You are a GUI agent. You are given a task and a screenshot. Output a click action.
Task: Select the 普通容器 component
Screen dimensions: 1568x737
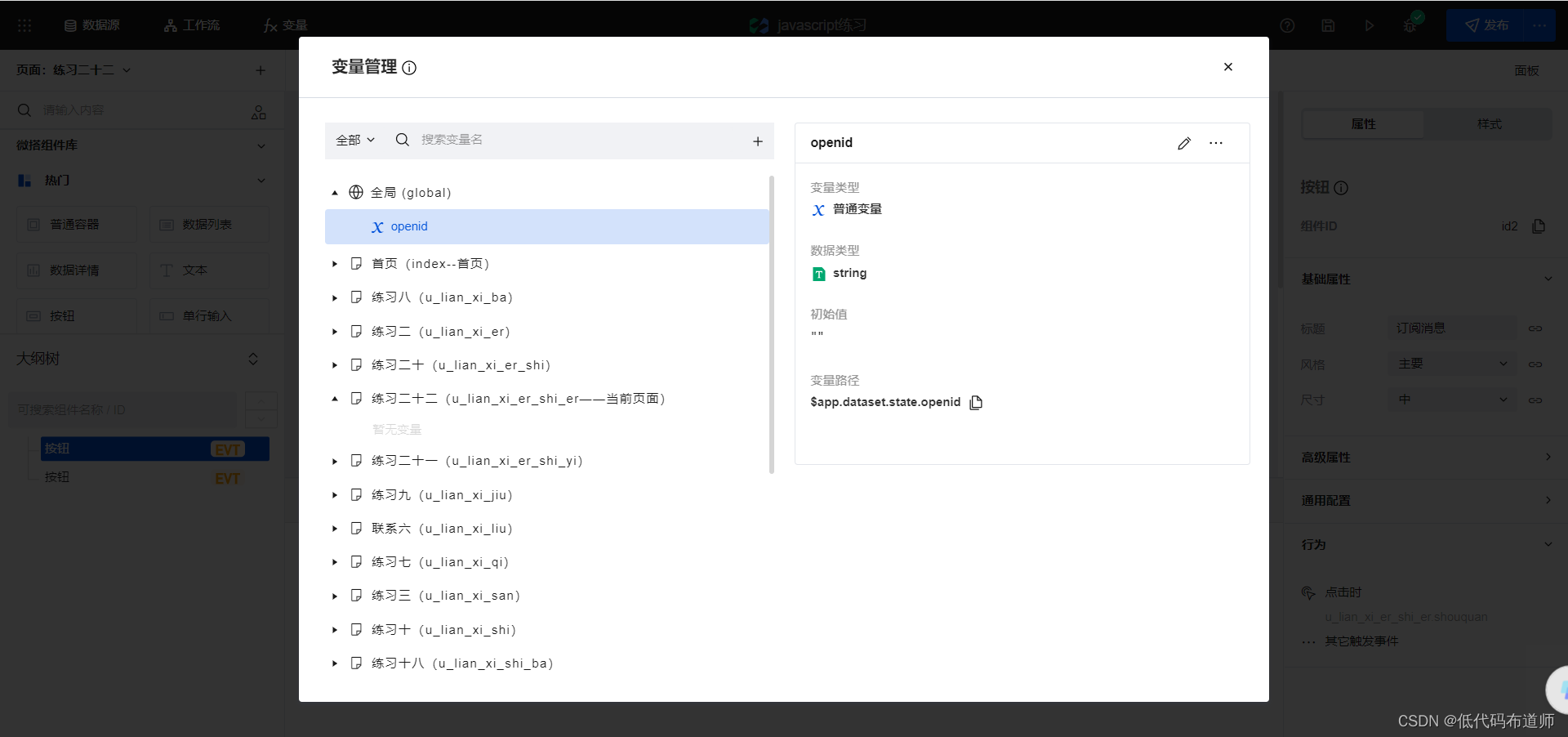77,225
